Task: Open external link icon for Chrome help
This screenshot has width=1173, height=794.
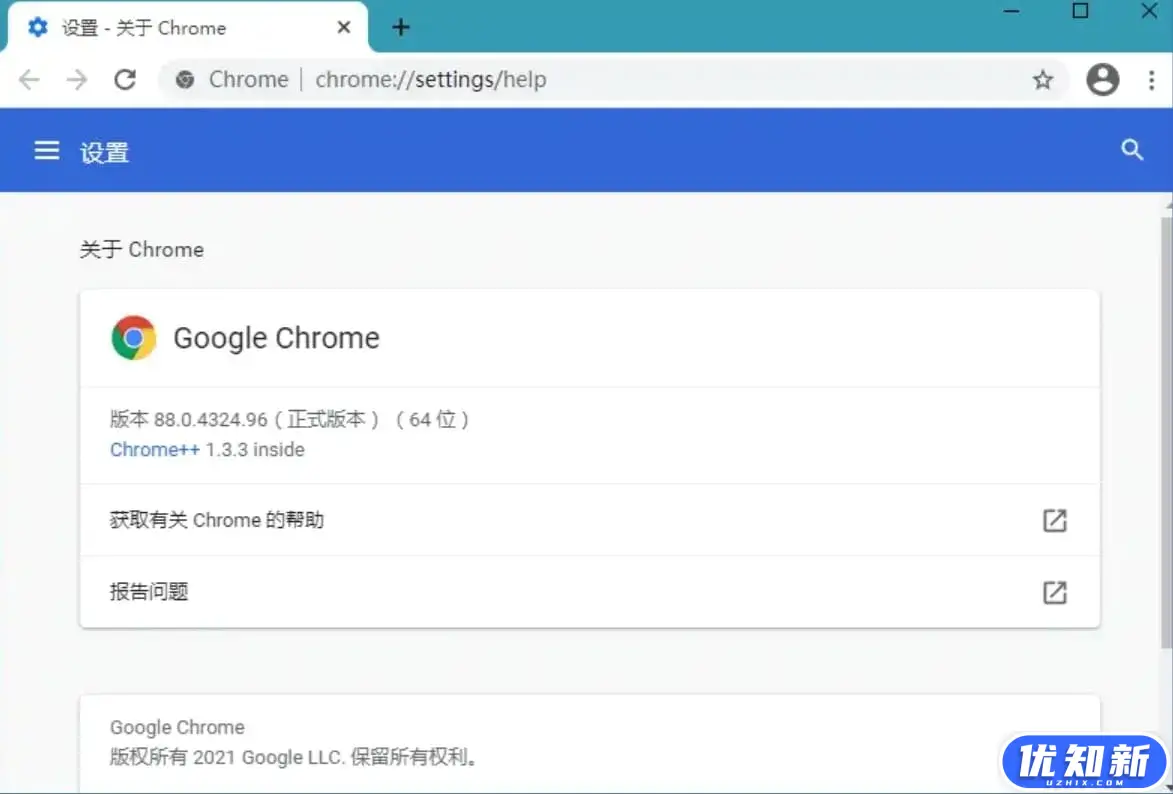Action: [1054, 520]
